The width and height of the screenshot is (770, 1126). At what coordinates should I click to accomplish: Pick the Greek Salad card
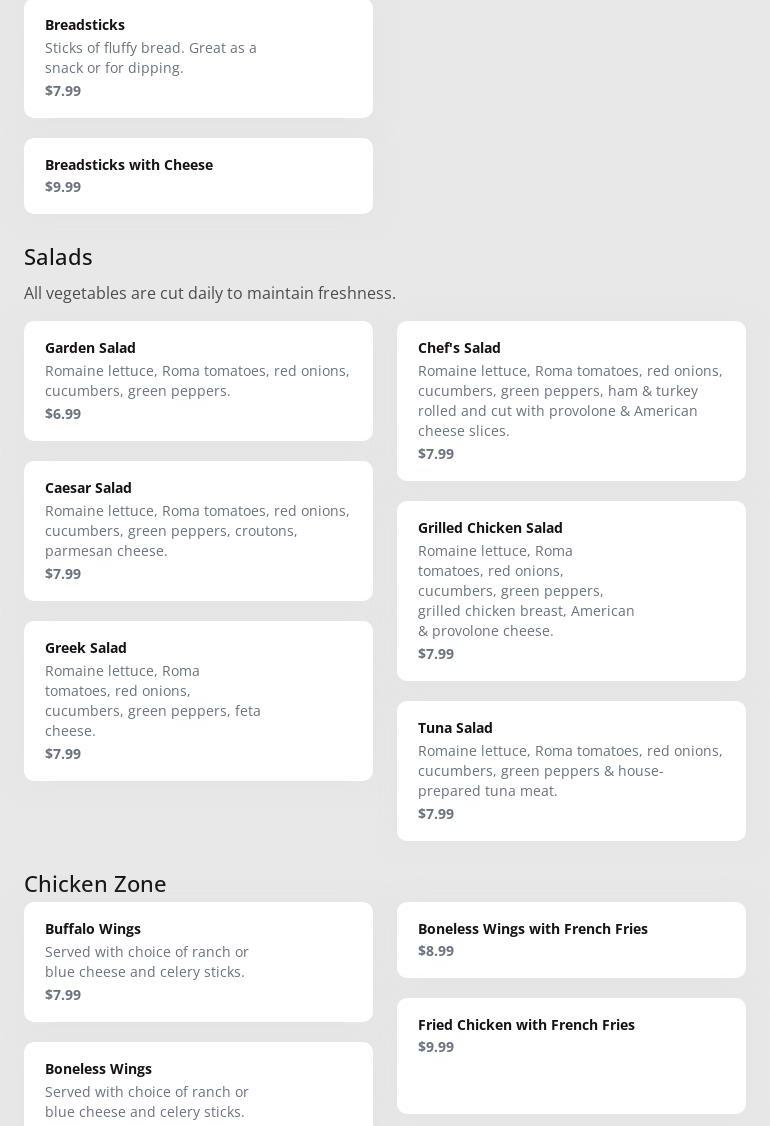[x=198, y=700]
